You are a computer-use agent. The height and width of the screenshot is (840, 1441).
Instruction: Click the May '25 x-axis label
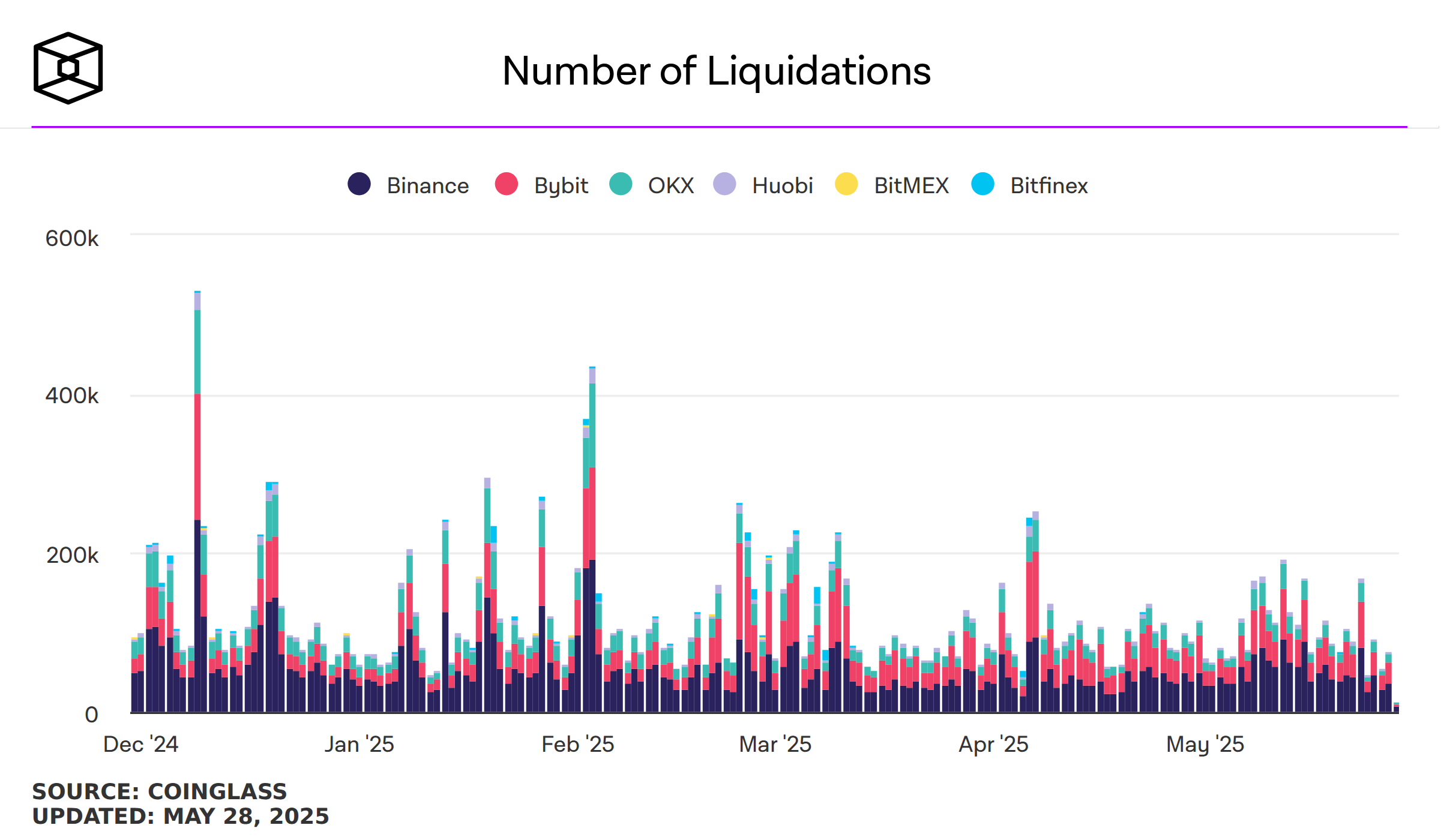coord(1205,745)
